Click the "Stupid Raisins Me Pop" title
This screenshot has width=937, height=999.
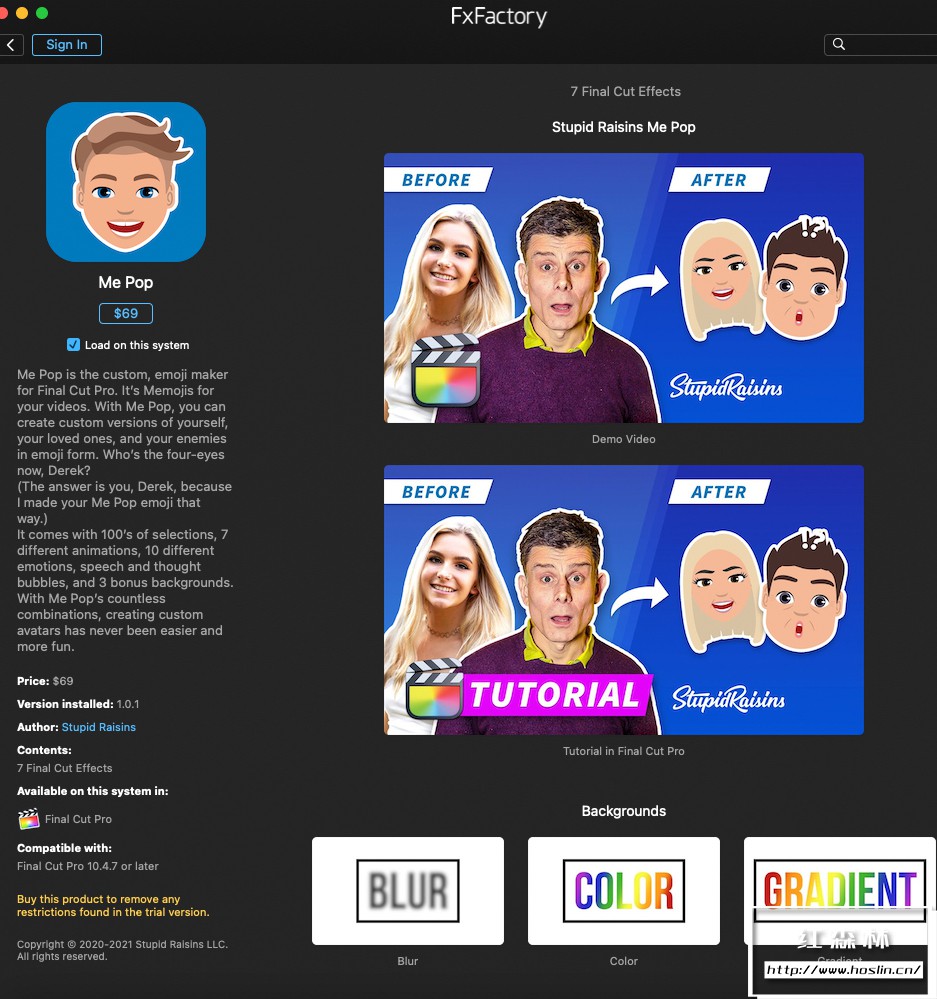[624, 127]
